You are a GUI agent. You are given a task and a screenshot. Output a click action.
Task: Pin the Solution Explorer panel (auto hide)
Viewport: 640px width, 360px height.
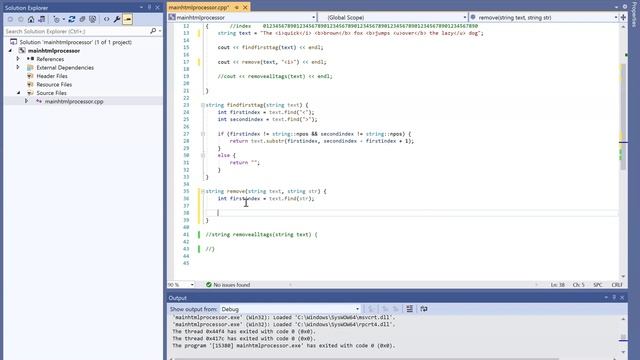(149, 7)
